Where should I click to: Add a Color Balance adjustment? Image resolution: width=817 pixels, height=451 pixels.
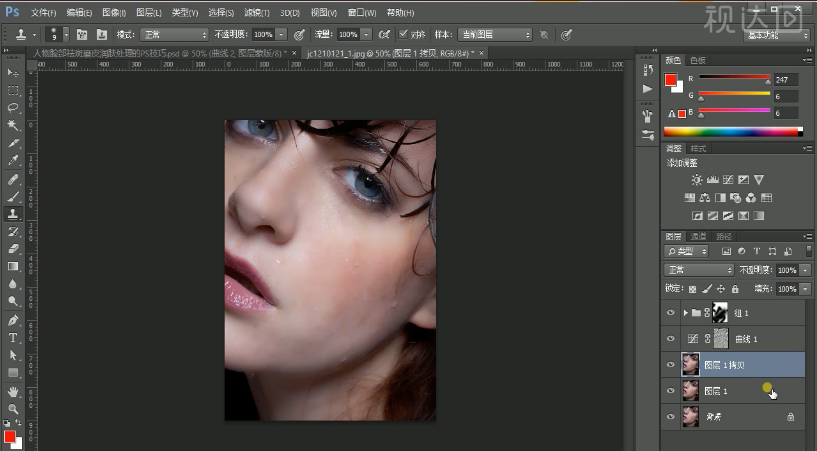pos(704,198)
